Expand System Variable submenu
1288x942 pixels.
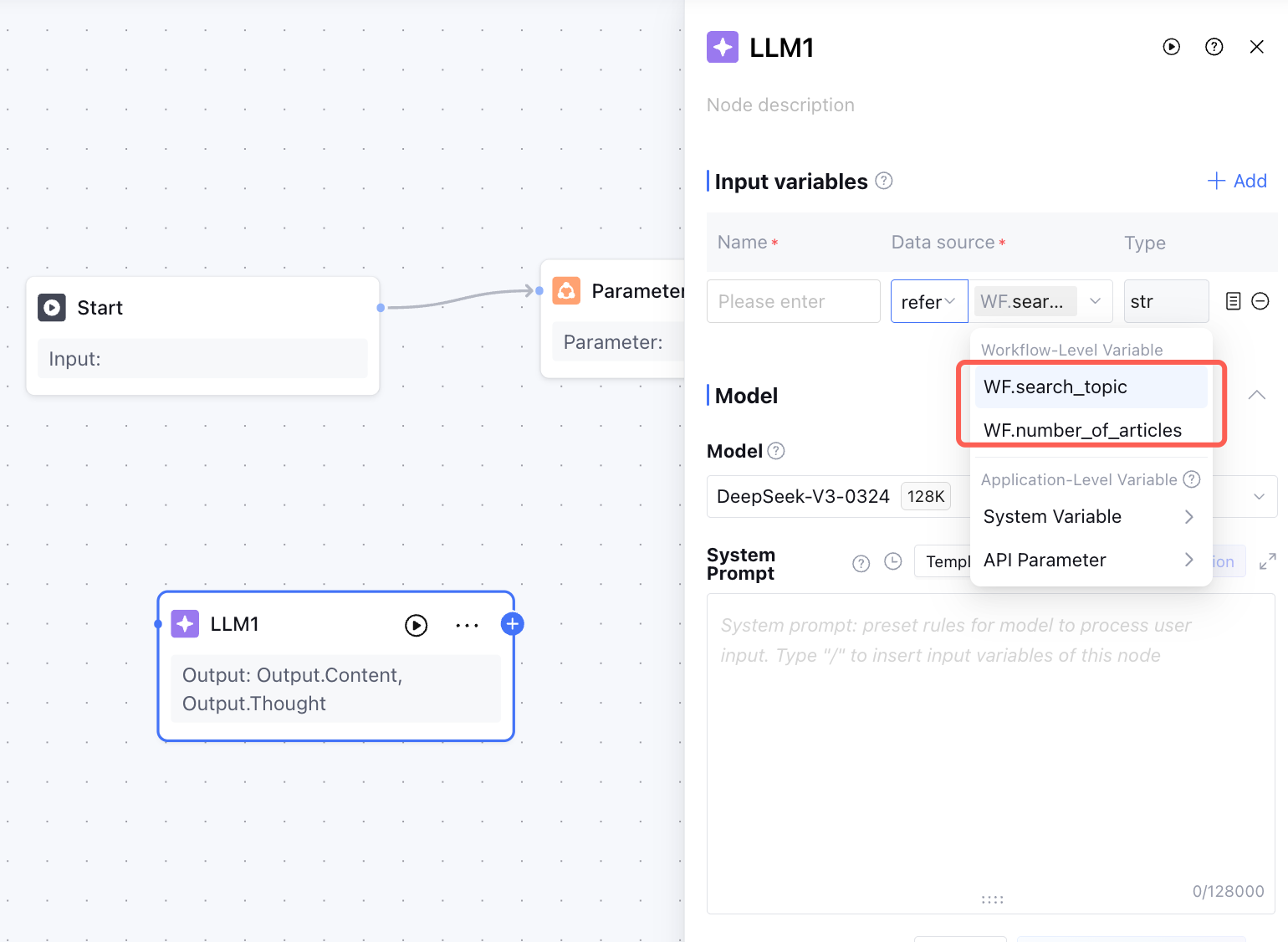[1091, 517]
